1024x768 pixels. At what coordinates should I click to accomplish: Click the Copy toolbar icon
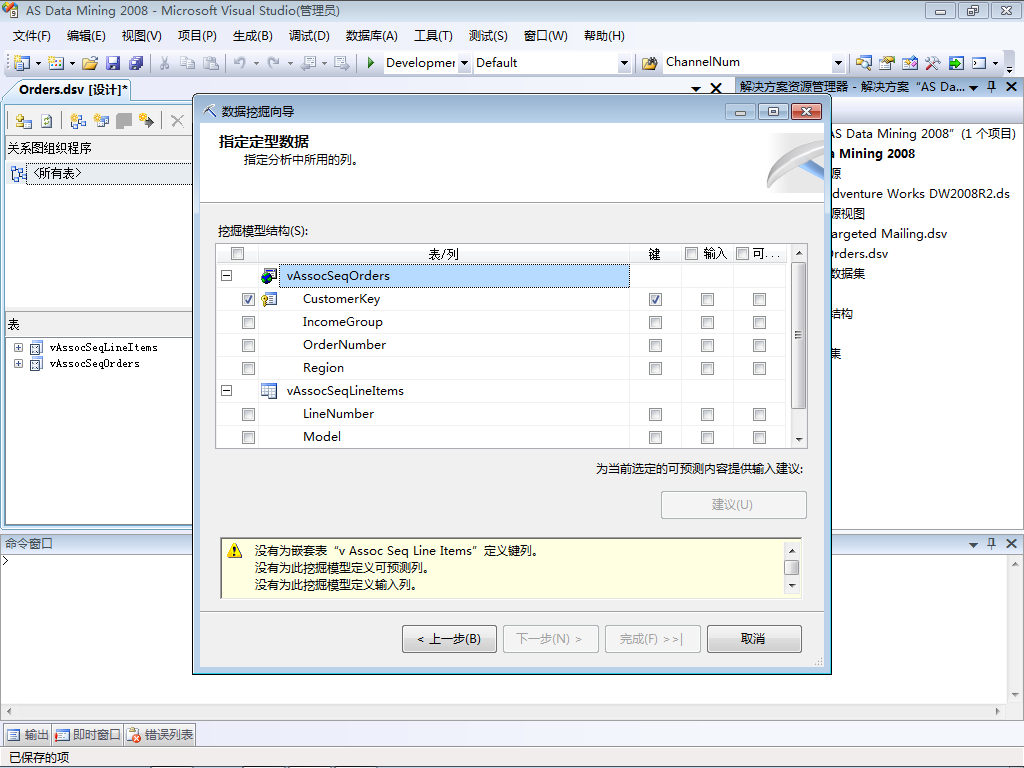(x=187, y=63)
